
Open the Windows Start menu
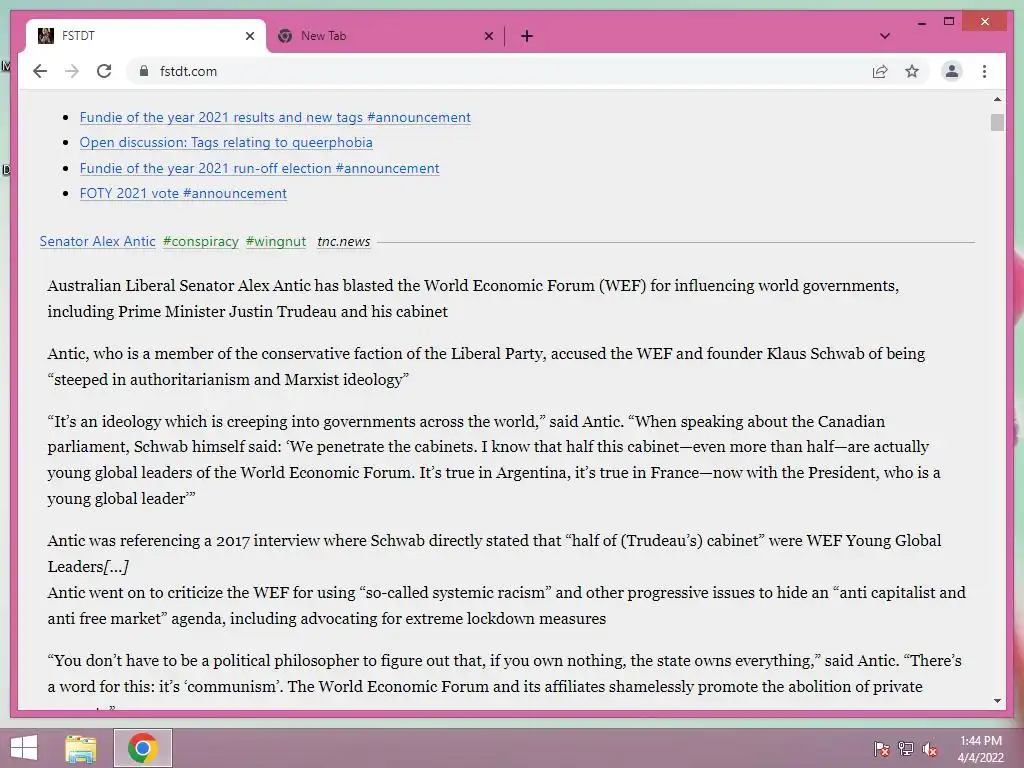coord(24,748)
